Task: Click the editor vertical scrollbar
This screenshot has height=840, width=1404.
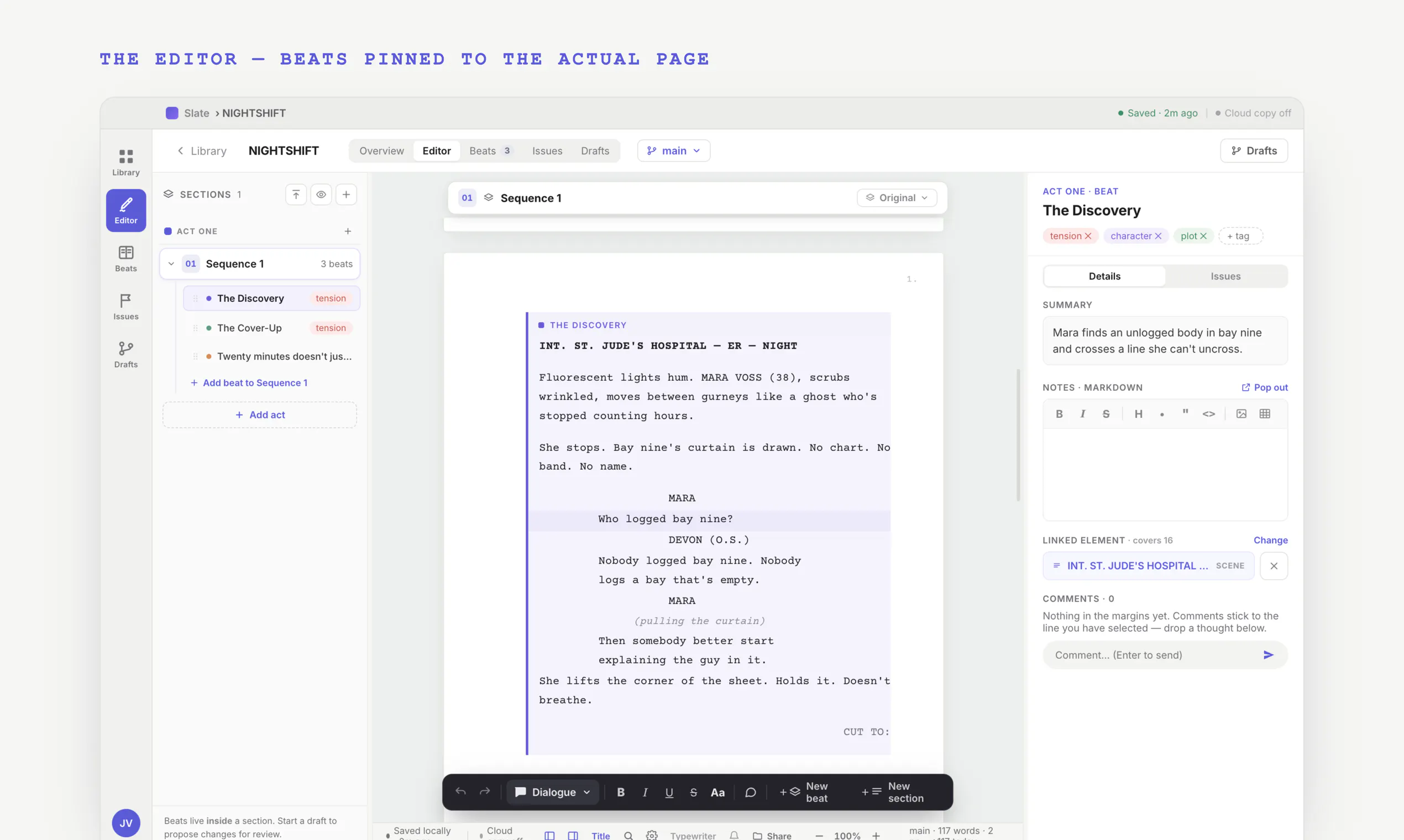Action: pyautogui.click(x=1018, y=435)
